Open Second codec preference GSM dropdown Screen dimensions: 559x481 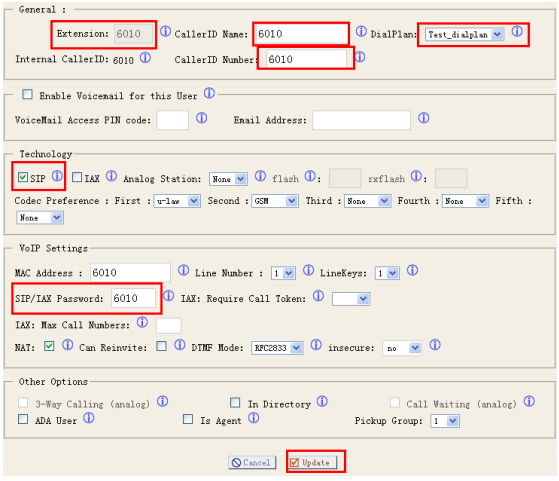275,201
